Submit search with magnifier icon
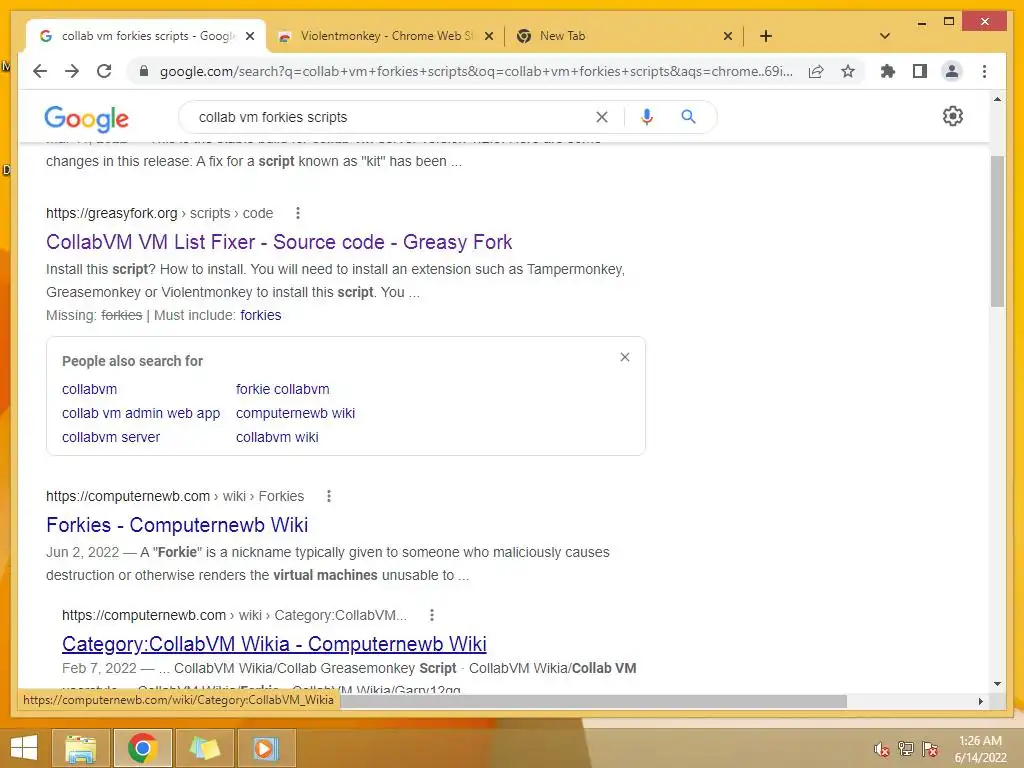The width and height of the screenshot is (1024, 768). click(x=688, y=117)
